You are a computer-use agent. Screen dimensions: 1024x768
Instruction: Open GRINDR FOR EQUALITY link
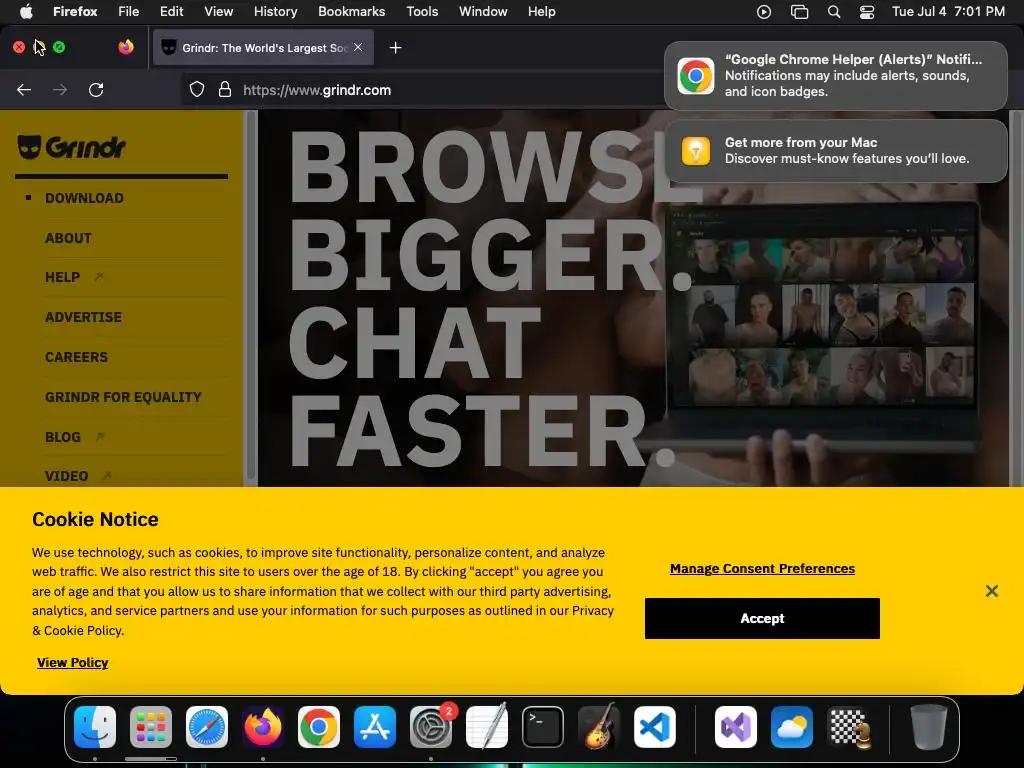(x=123, y=397)
